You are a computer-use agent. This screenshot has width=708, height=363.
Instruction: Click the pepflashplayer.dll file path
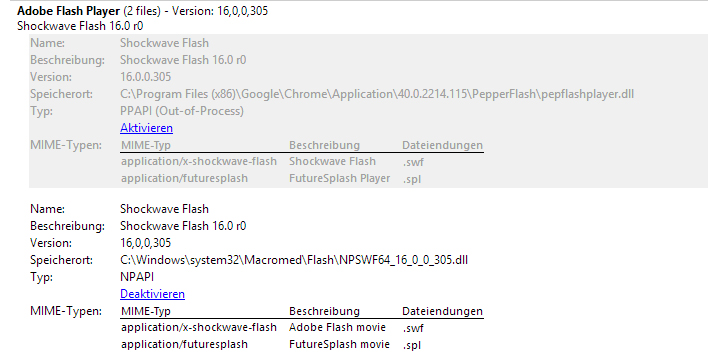pos(377,94)
